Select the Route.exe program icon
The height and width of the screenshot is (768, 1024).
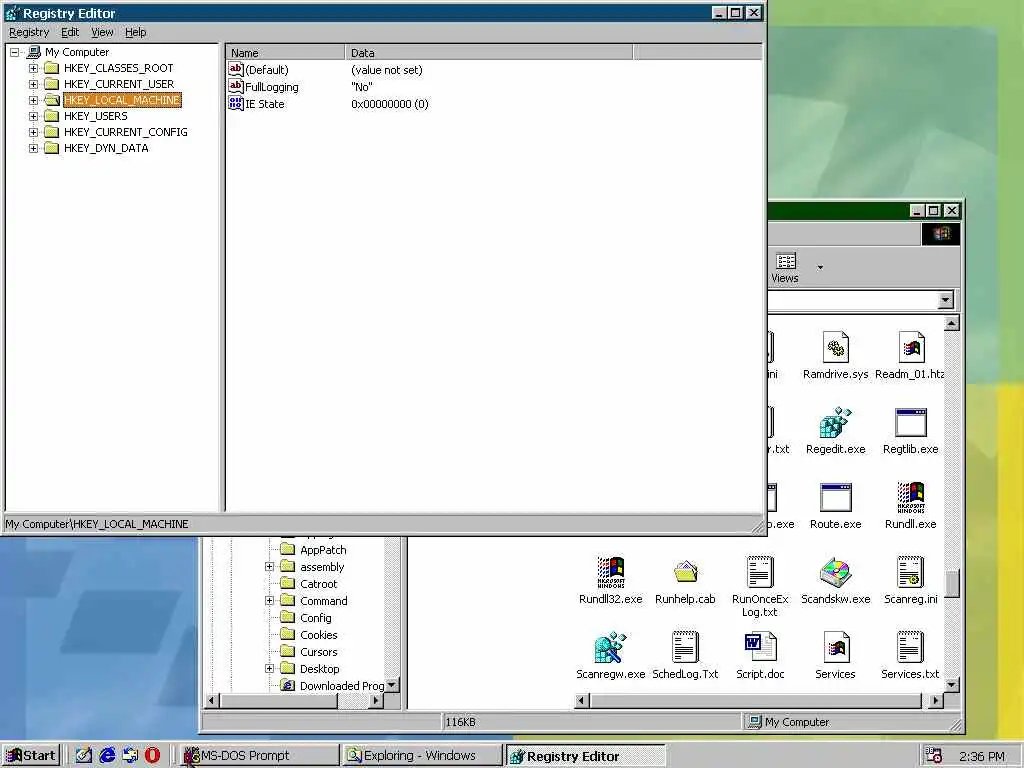point(835,498)
